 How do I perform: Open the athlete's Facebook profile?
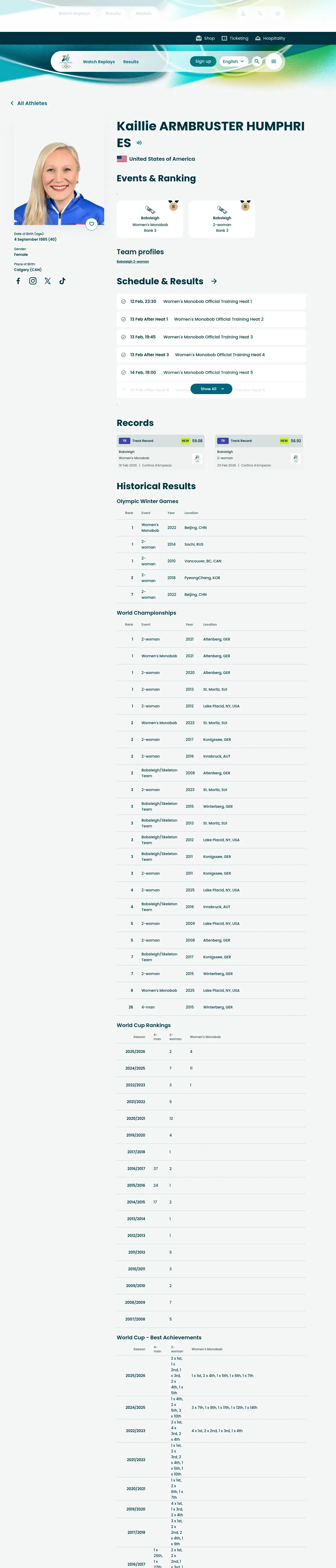pos(18,281)
